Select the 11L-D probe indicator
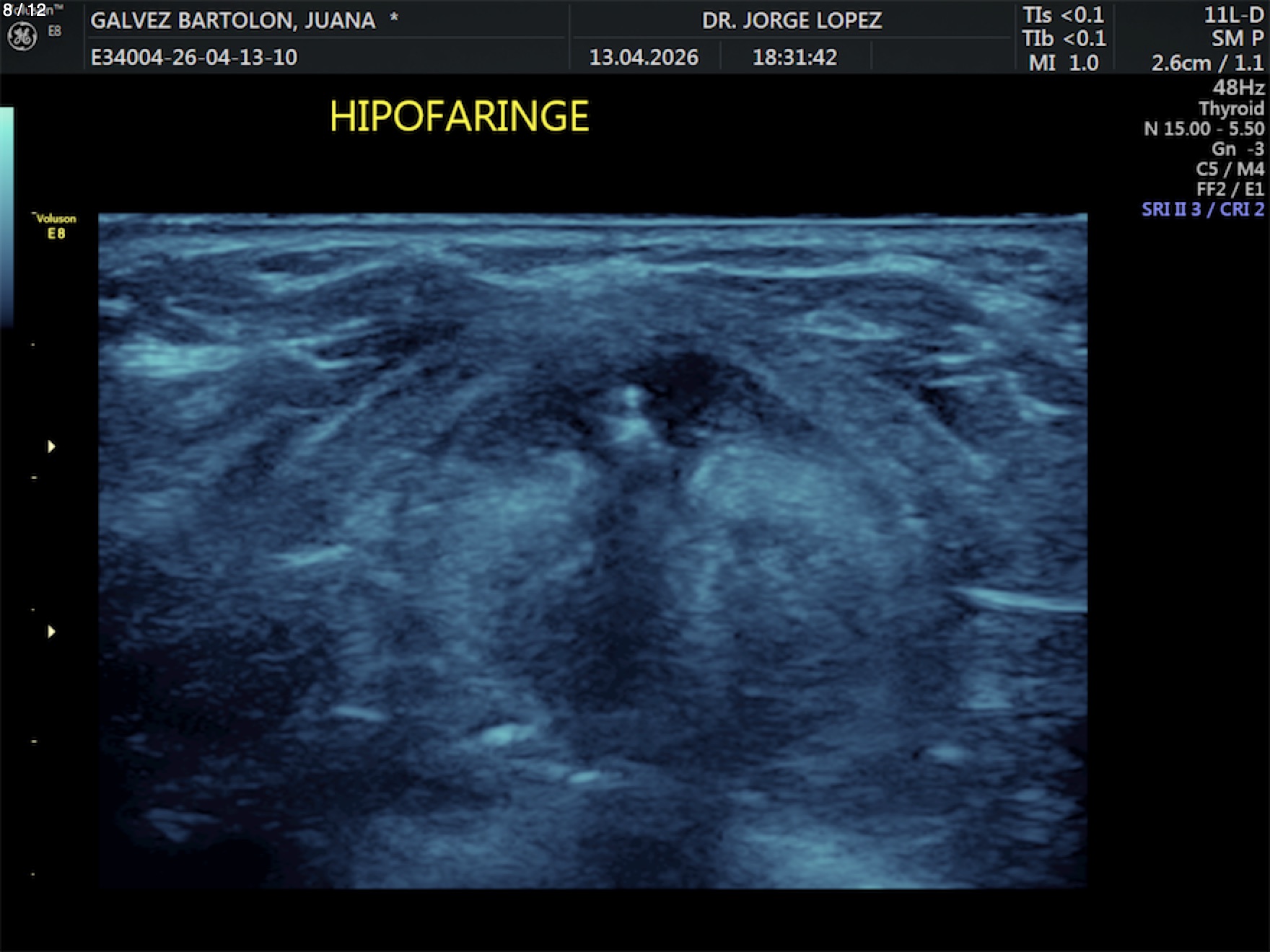The width and height of the screenshot is (1270, 952). coord(1233,15)
